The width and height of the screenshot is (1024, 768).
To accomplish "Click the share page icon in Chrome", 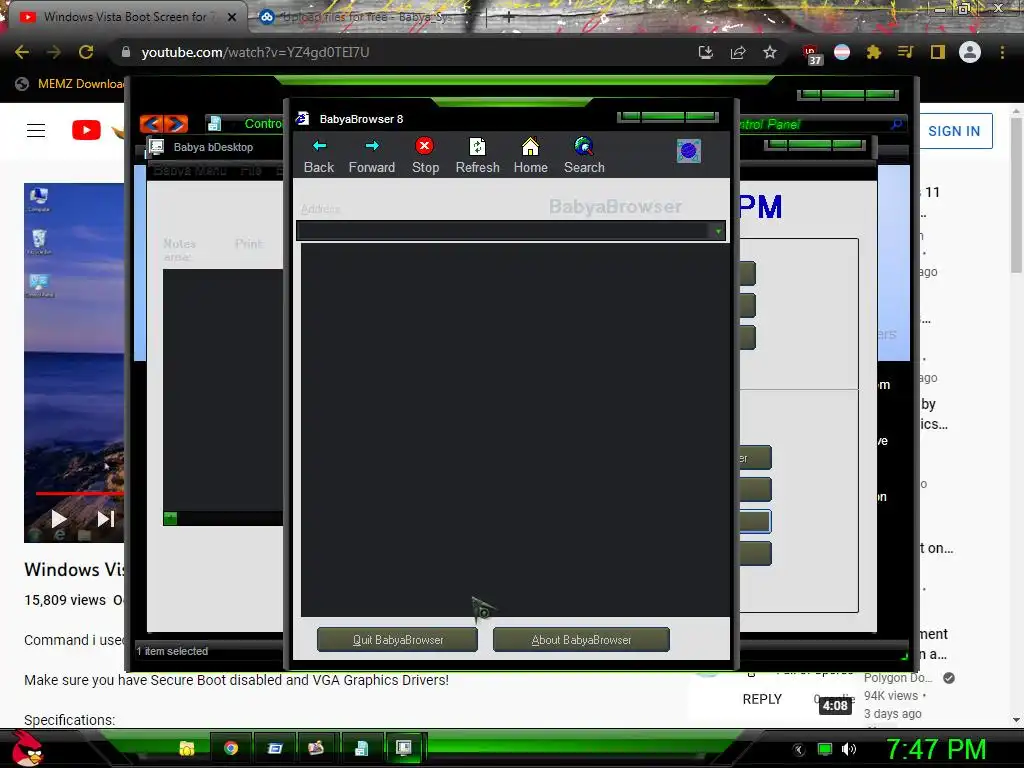I will click(738, 52).
